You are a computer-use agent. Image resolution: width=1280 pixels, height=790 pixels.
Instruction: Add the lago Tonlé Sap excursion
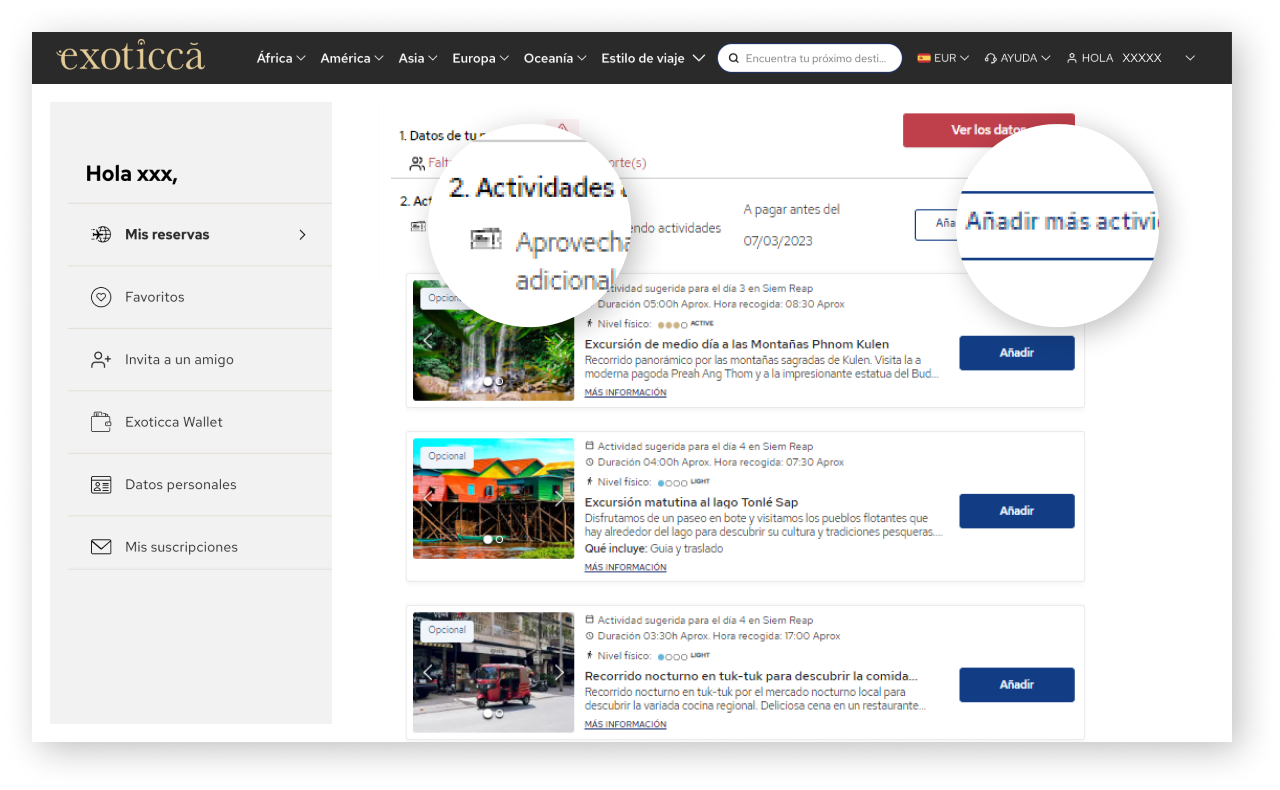[1017, 511]
